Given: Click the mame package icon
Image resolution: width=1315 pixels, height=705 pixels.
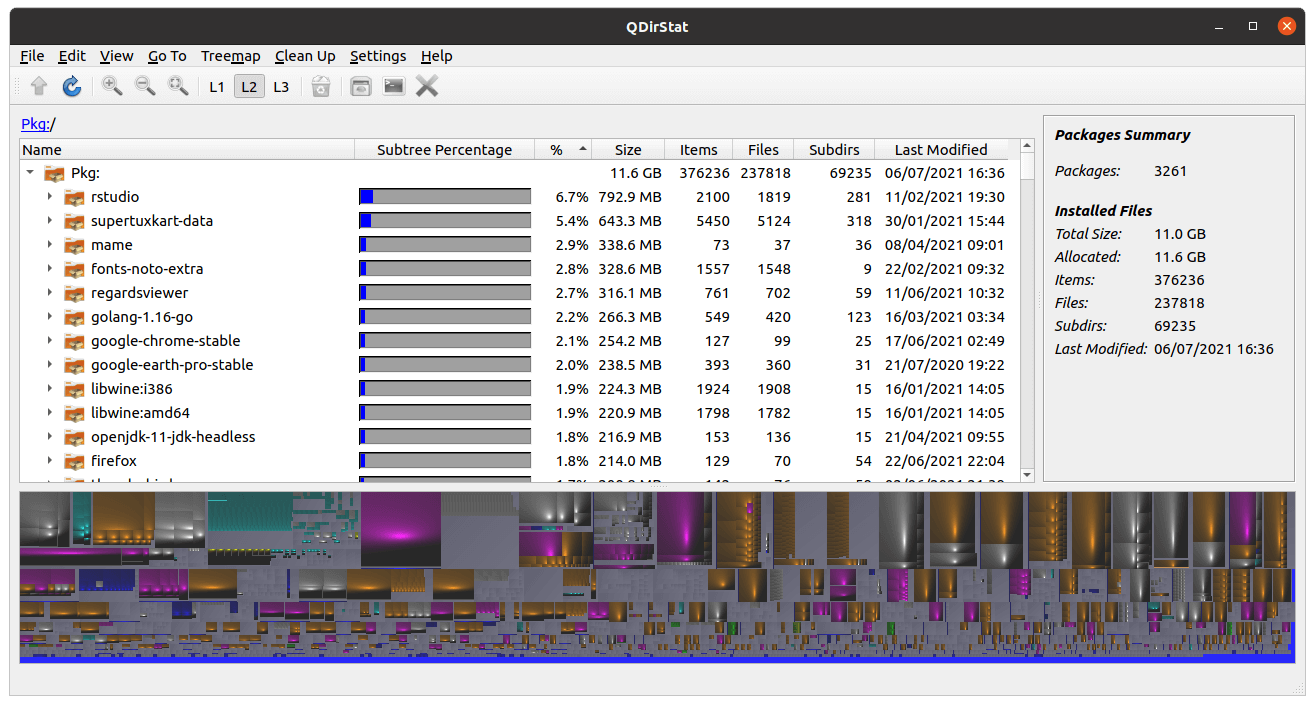Looking at the screenshot, I should coord(75,245).
